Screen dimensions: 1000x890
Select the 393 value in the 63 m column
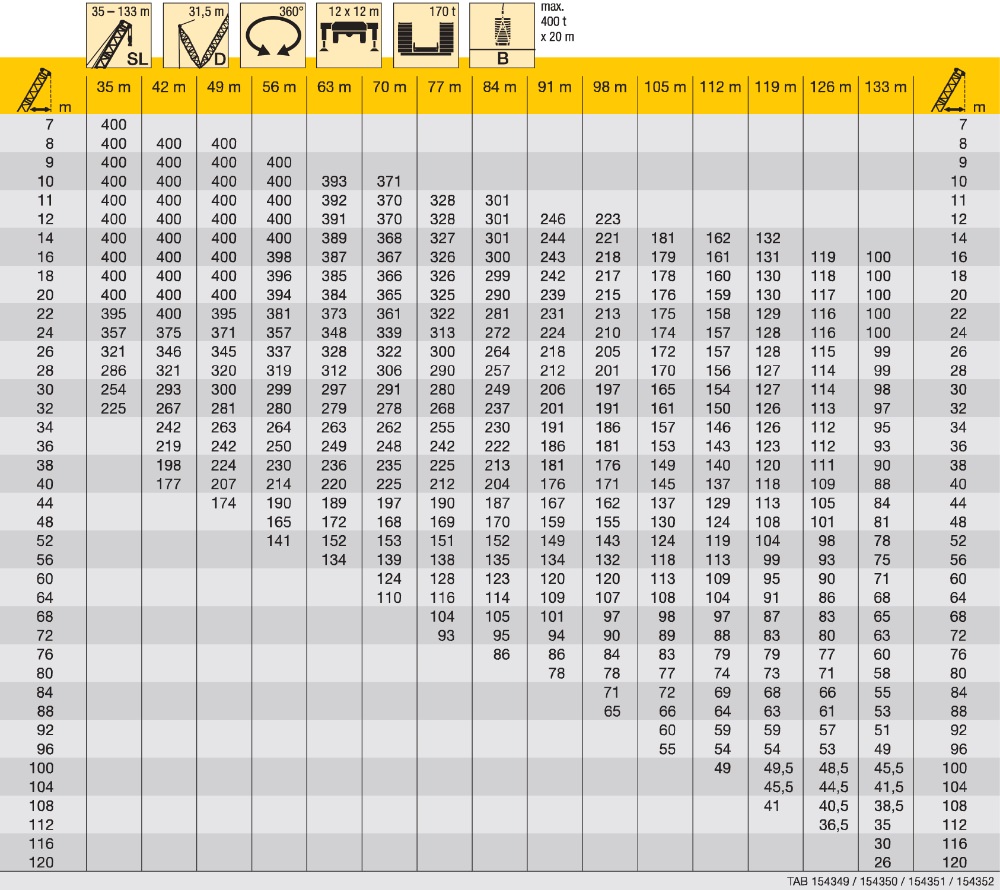pos(334,182)
